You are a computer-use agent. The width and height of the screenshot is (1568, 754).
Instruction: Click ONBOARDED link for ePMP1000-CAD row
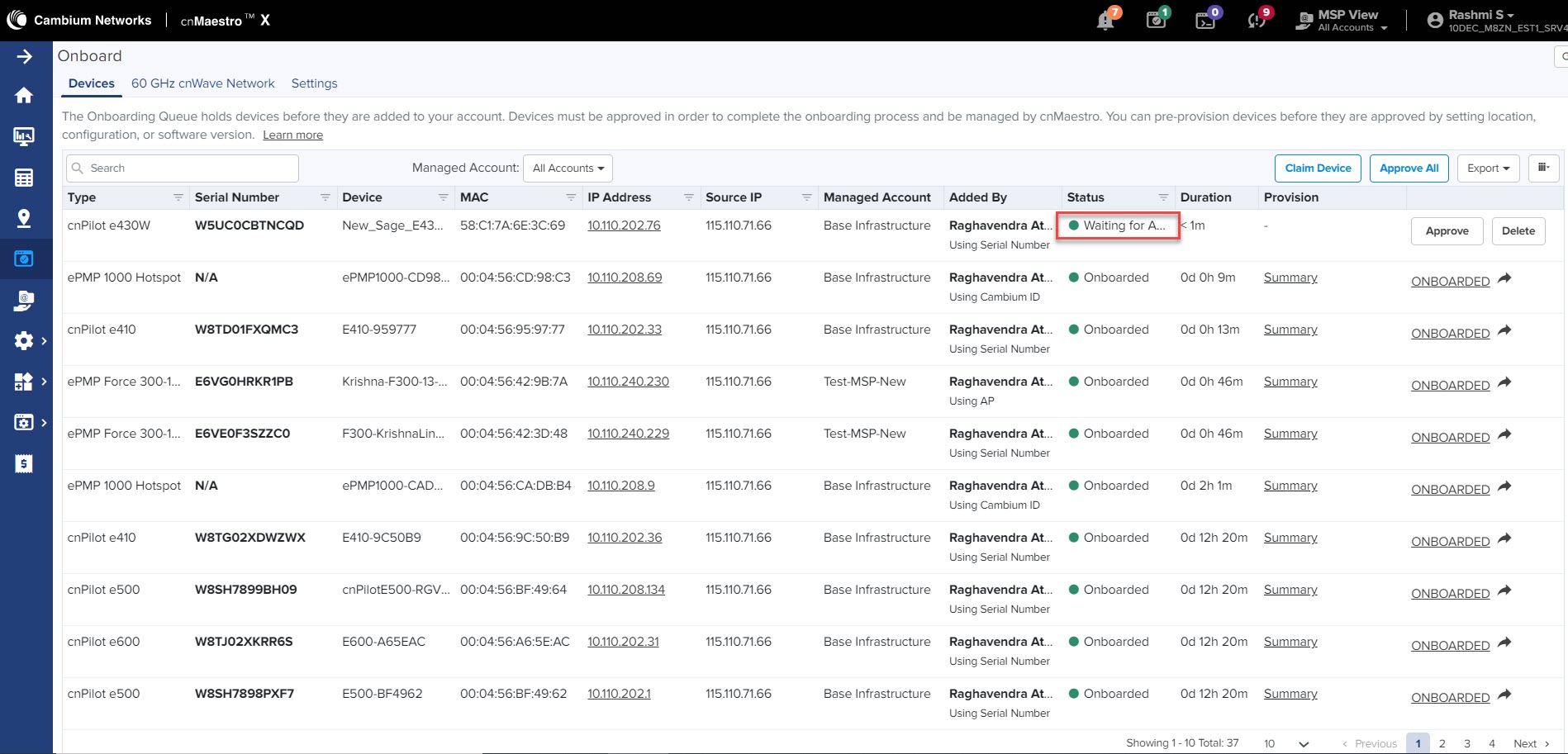(x=1451, y=489)
